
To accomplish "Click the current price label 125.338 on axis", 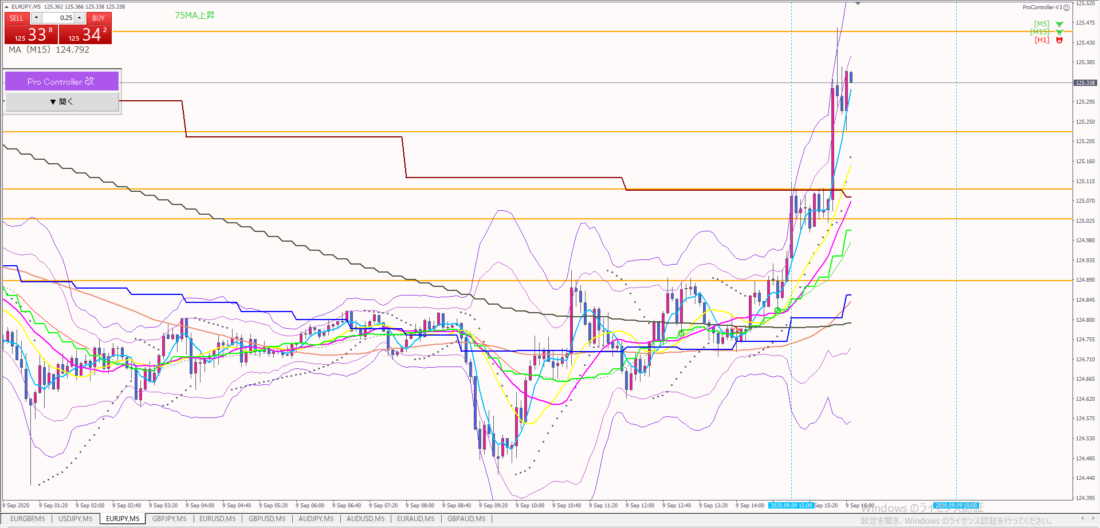I will coord(1085,83).
